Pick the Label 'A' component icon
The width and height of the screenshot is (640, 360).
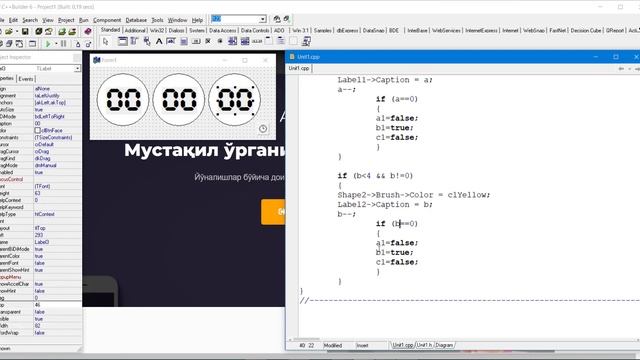click(x=159, y=41)
